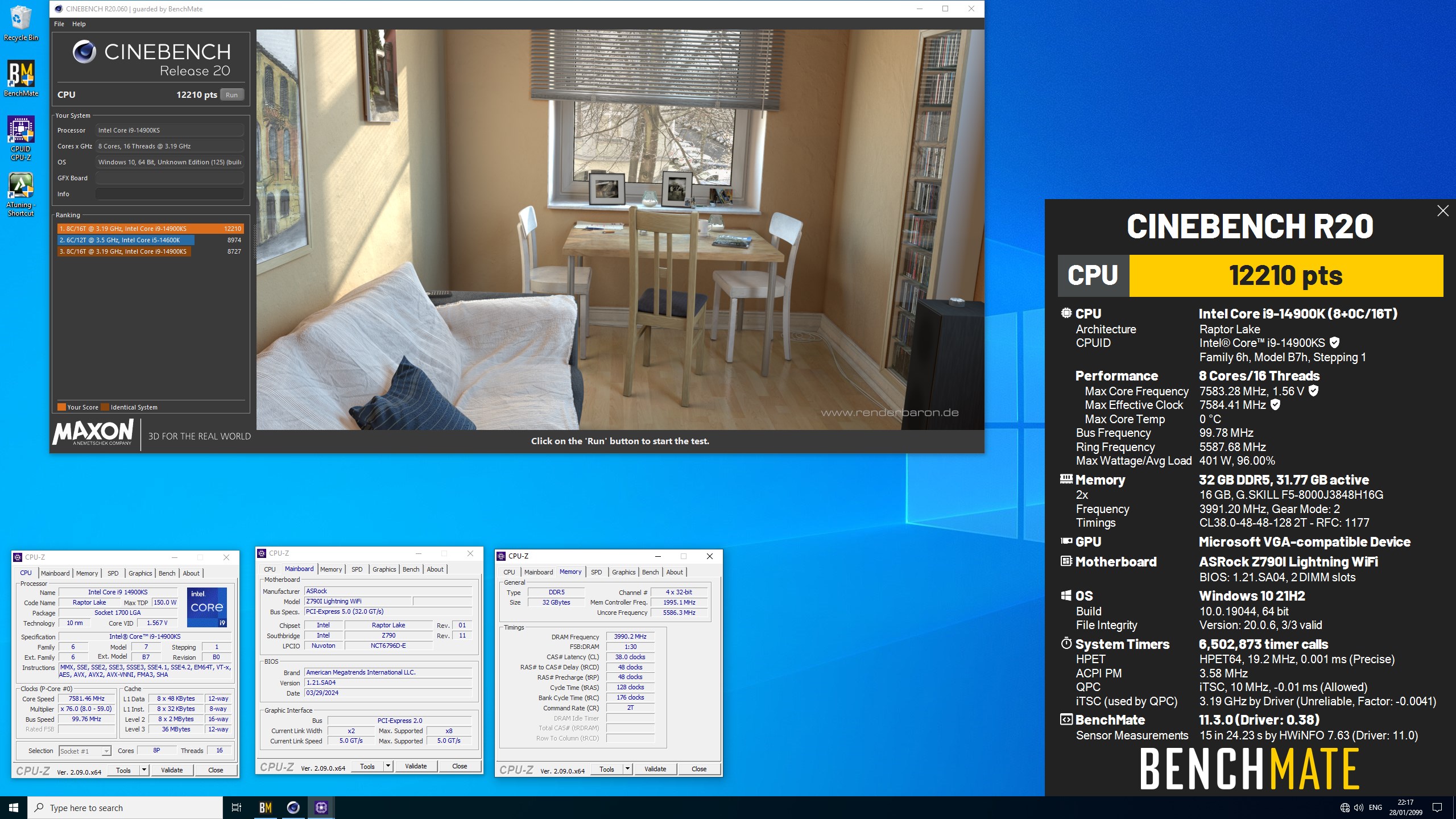Image resolution: width=1456 pixels, height=819 pixels.
Task: Open the network globe tray icon
Action: (x=1345, y=808)
